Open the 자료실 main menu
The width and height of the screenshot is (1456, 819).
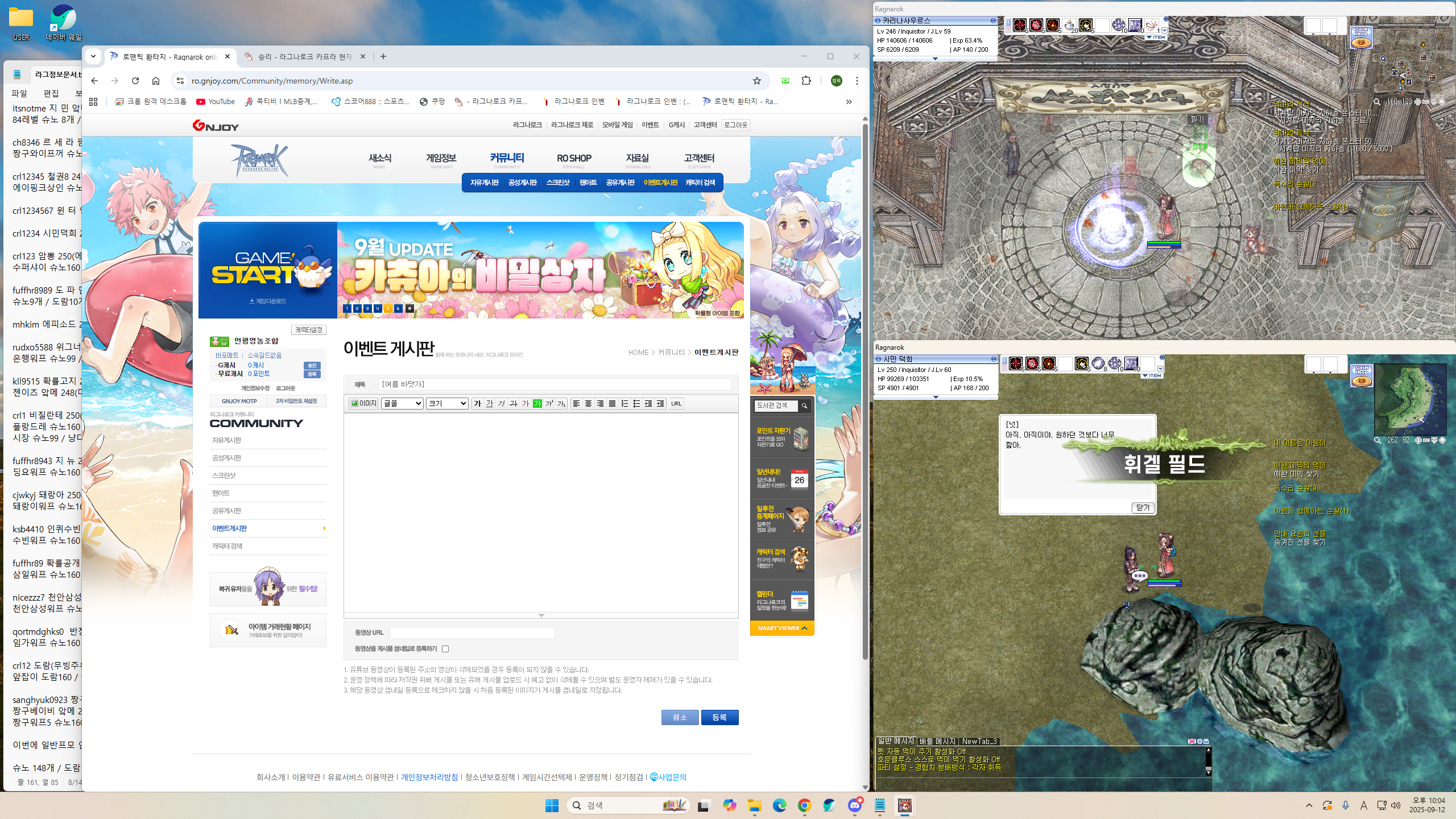click(x=637, y=159)
